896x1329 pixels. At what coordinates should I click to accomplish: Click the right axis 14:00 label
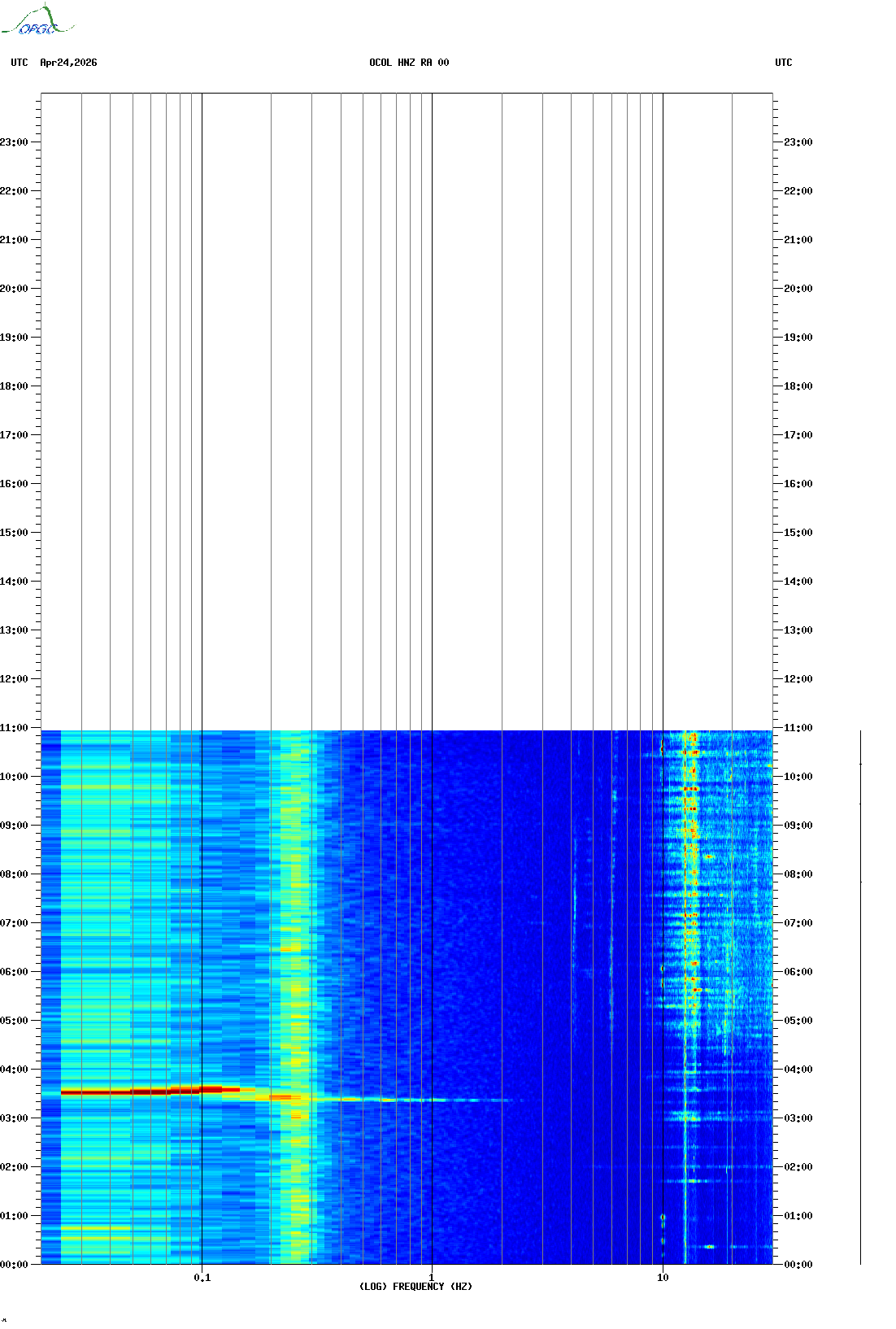(798, 582)
